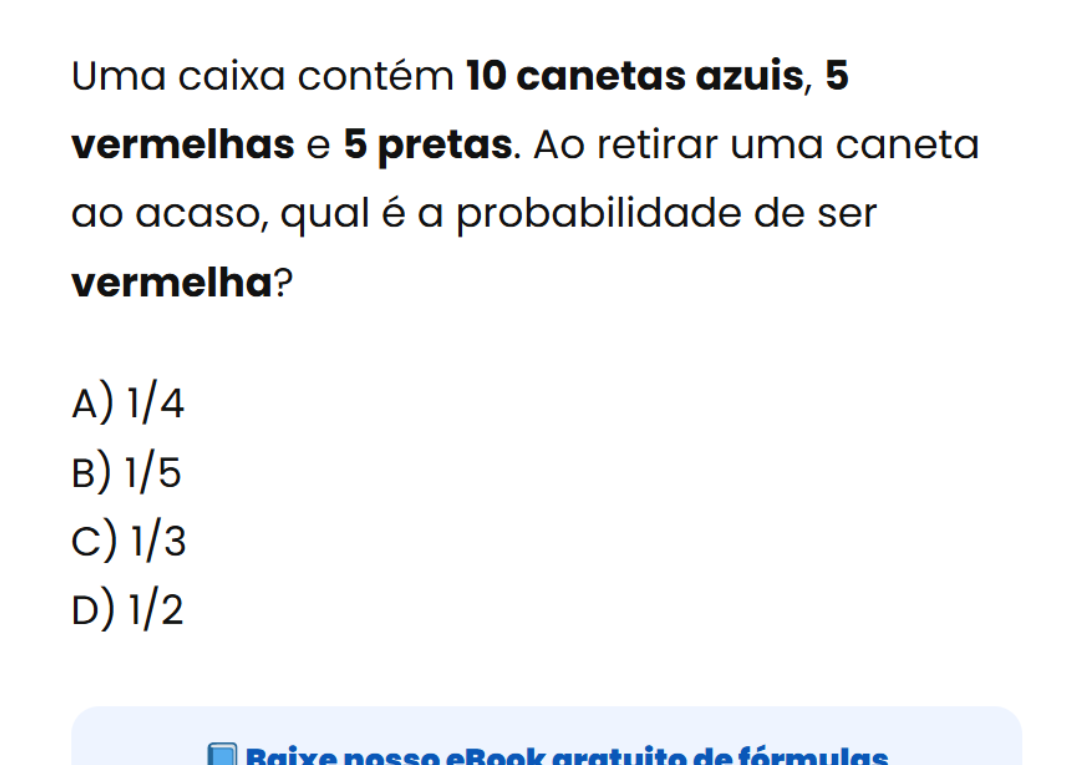Pick answer option C) 1/3
The width and height of the screenshot is (1080, 765).
click(129, 541)
